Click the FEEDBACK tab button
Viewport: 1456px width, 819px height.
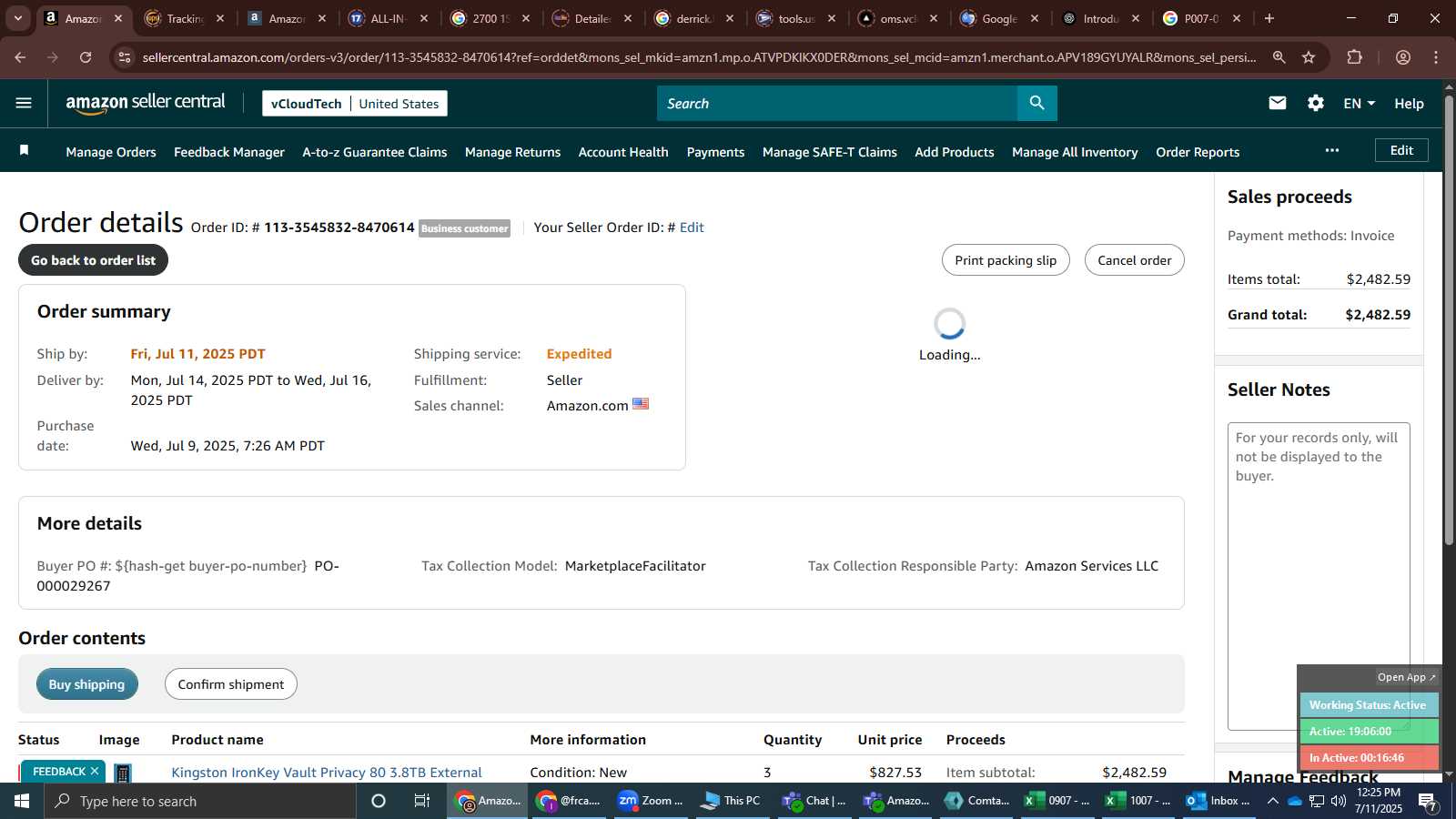coord(62,772)
